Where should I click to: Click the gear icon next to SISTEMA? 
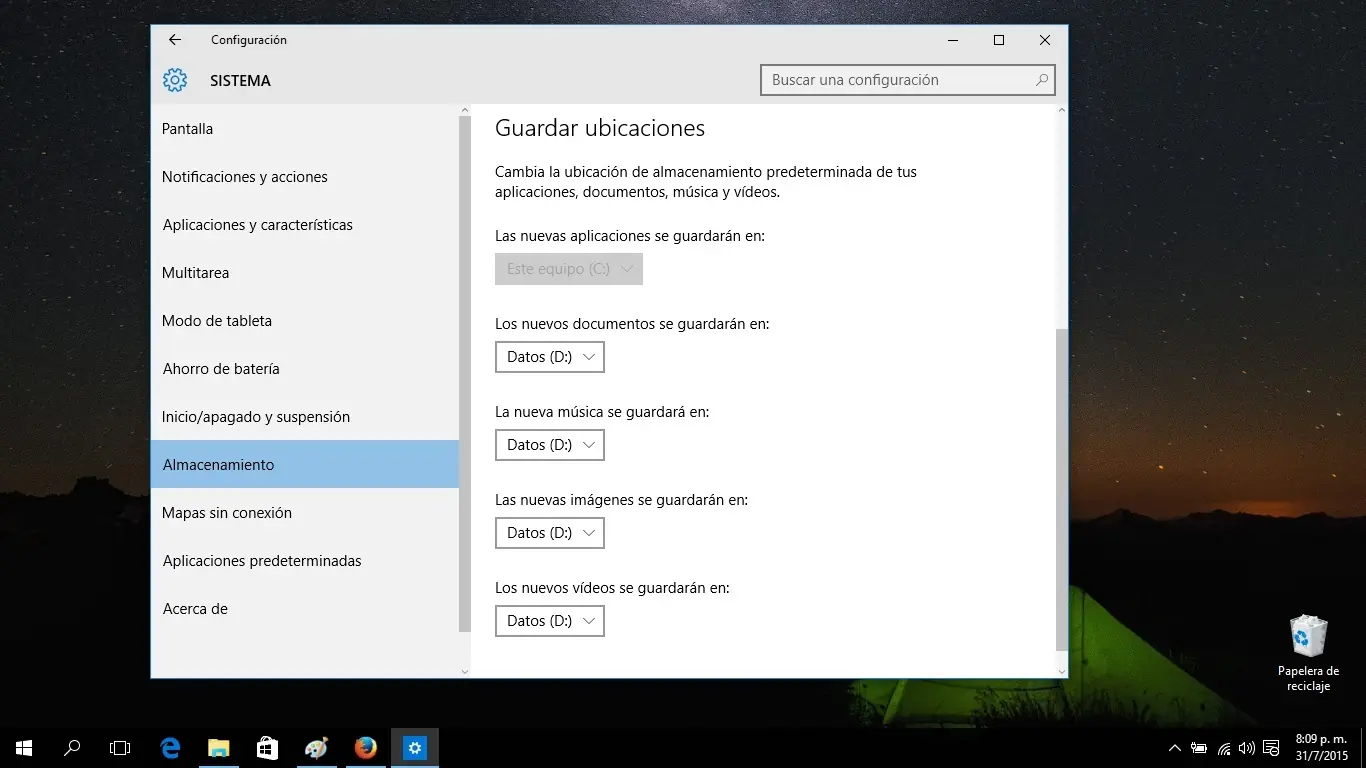coord(174,80)
